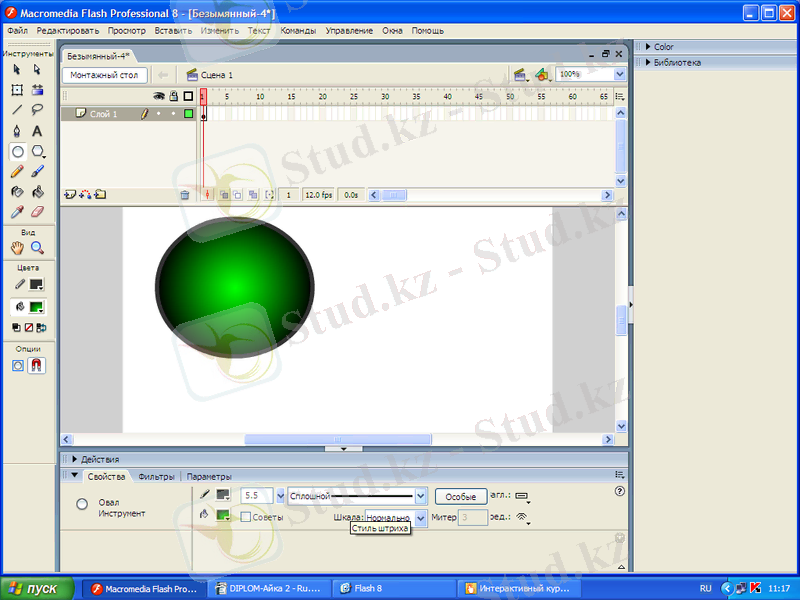
Task: Click the green fill color swatch in properties
Action: point(223,516)
